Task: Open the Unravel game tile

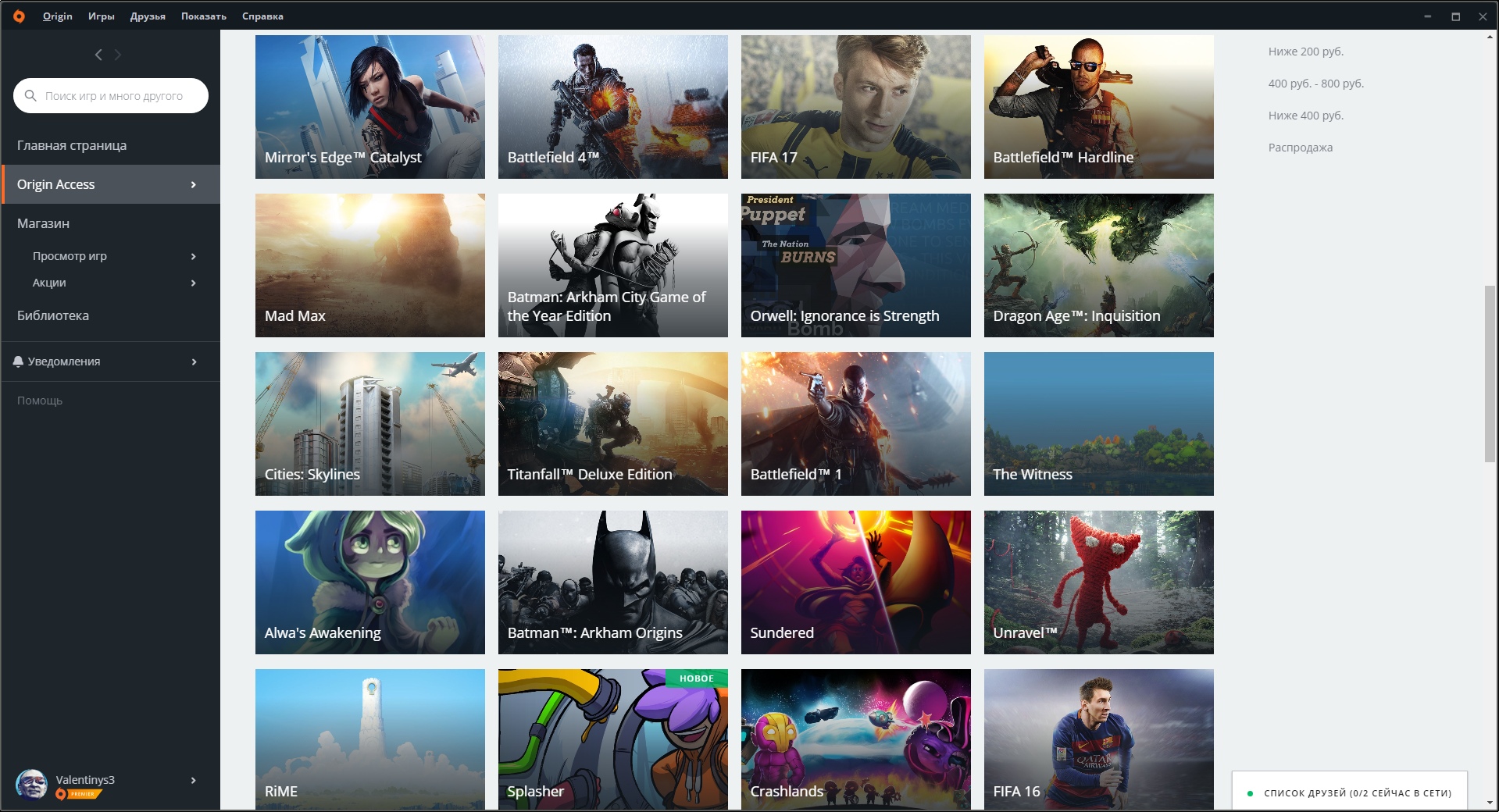Action: point(1099,582)
